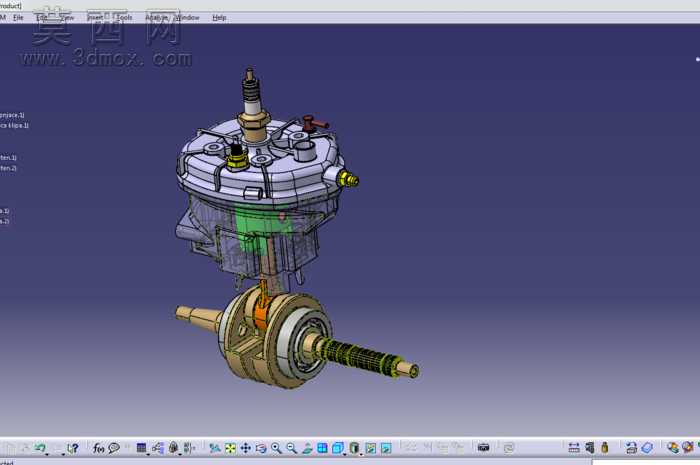Click the Normal View icon
This screenshot has width=700, height=465.
[307, 448]
